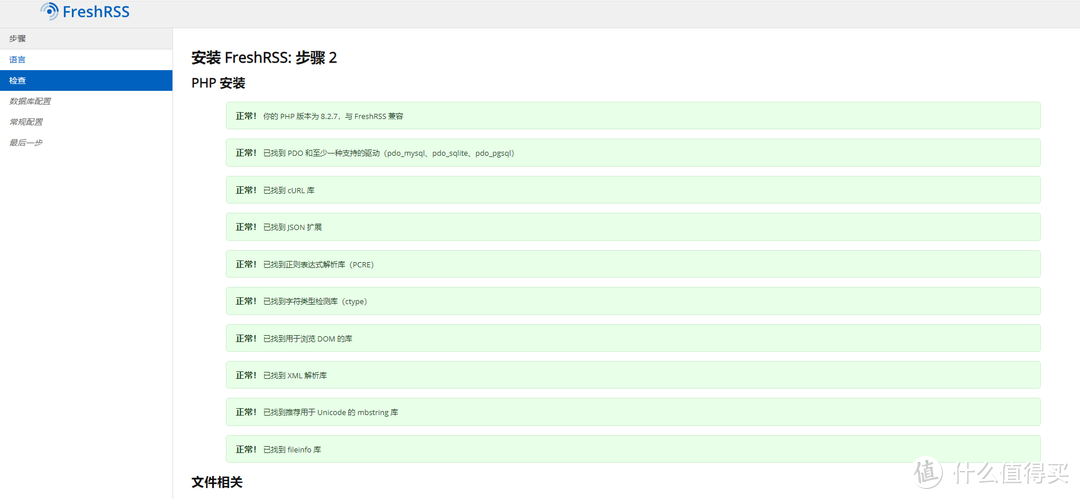Click the FreshRSS logo icon
The width and height of the screenshot is (1080, 499).
pyautogui.click(x=50, y=11)
